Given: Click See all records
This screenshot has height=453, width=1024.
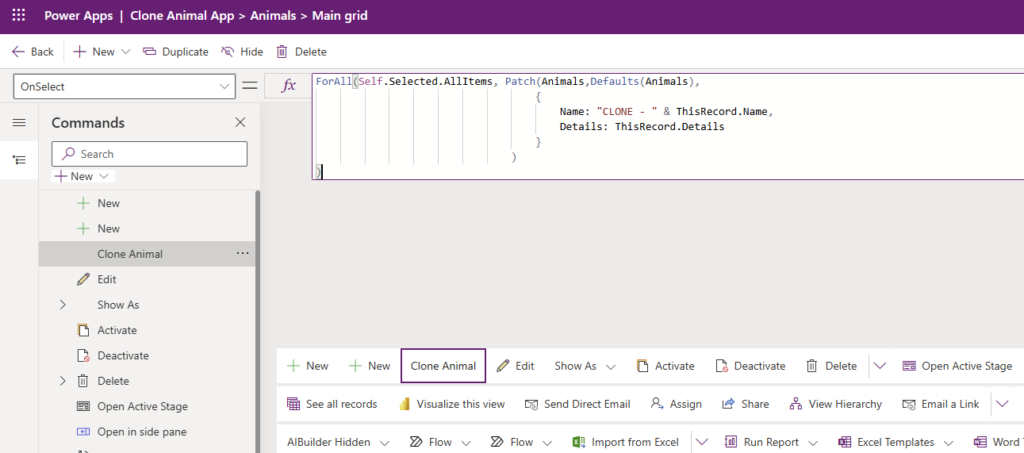Looking at the screenshot, I should click(x=332, y=404).
